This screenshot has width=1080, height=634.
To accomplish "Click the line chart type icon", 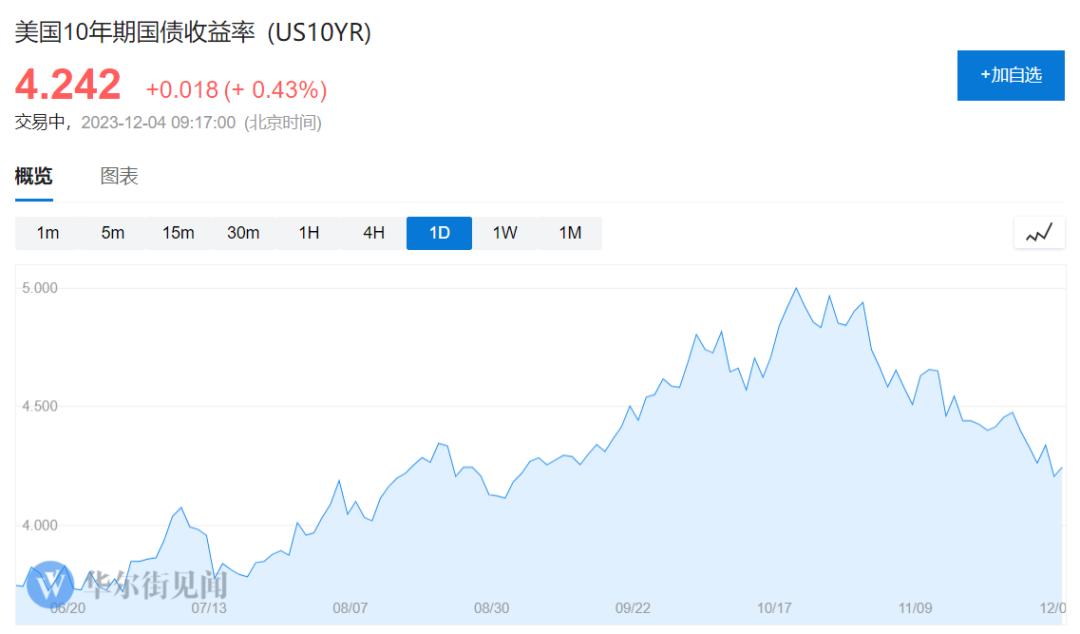I will (x=1039, y=233).
